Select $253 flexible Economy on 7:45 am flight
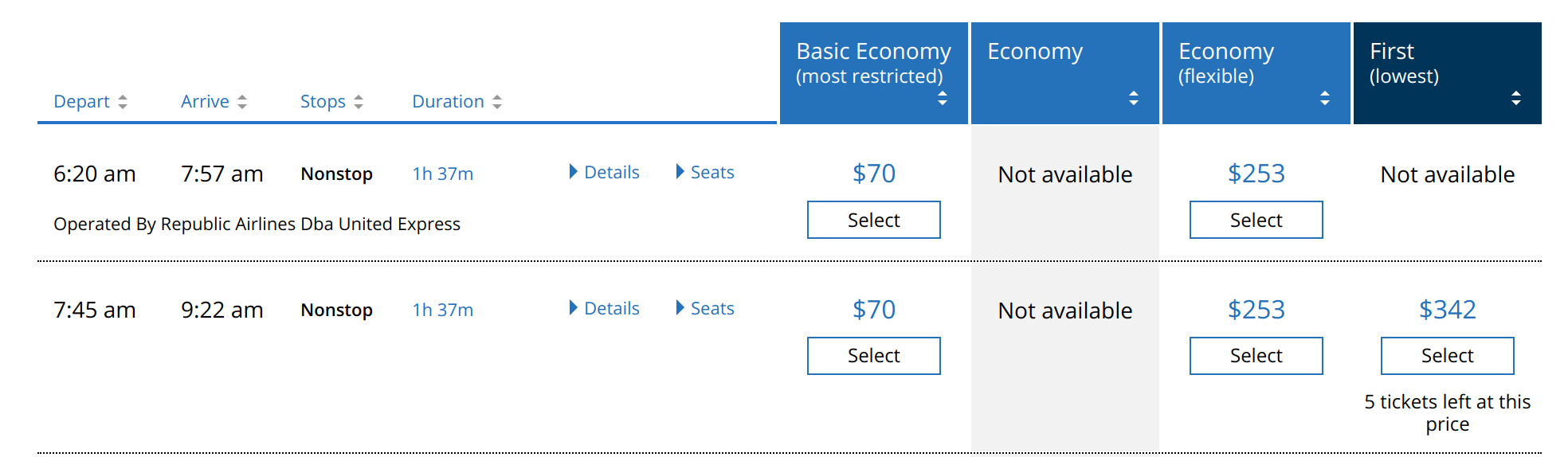The height and width of the screenshot is (457, 1568). [x=1256, y=356]
